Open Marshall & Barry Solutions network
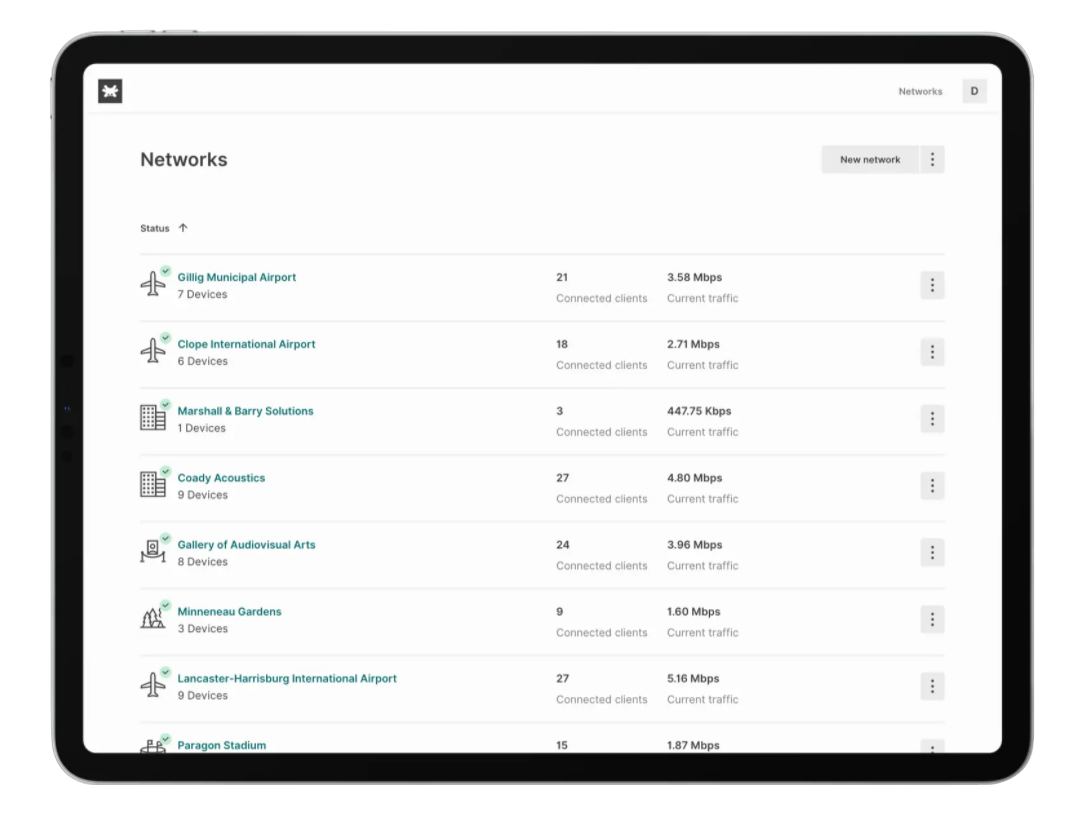Viewport: 1070px width, 814px height. tap(245, 411)
